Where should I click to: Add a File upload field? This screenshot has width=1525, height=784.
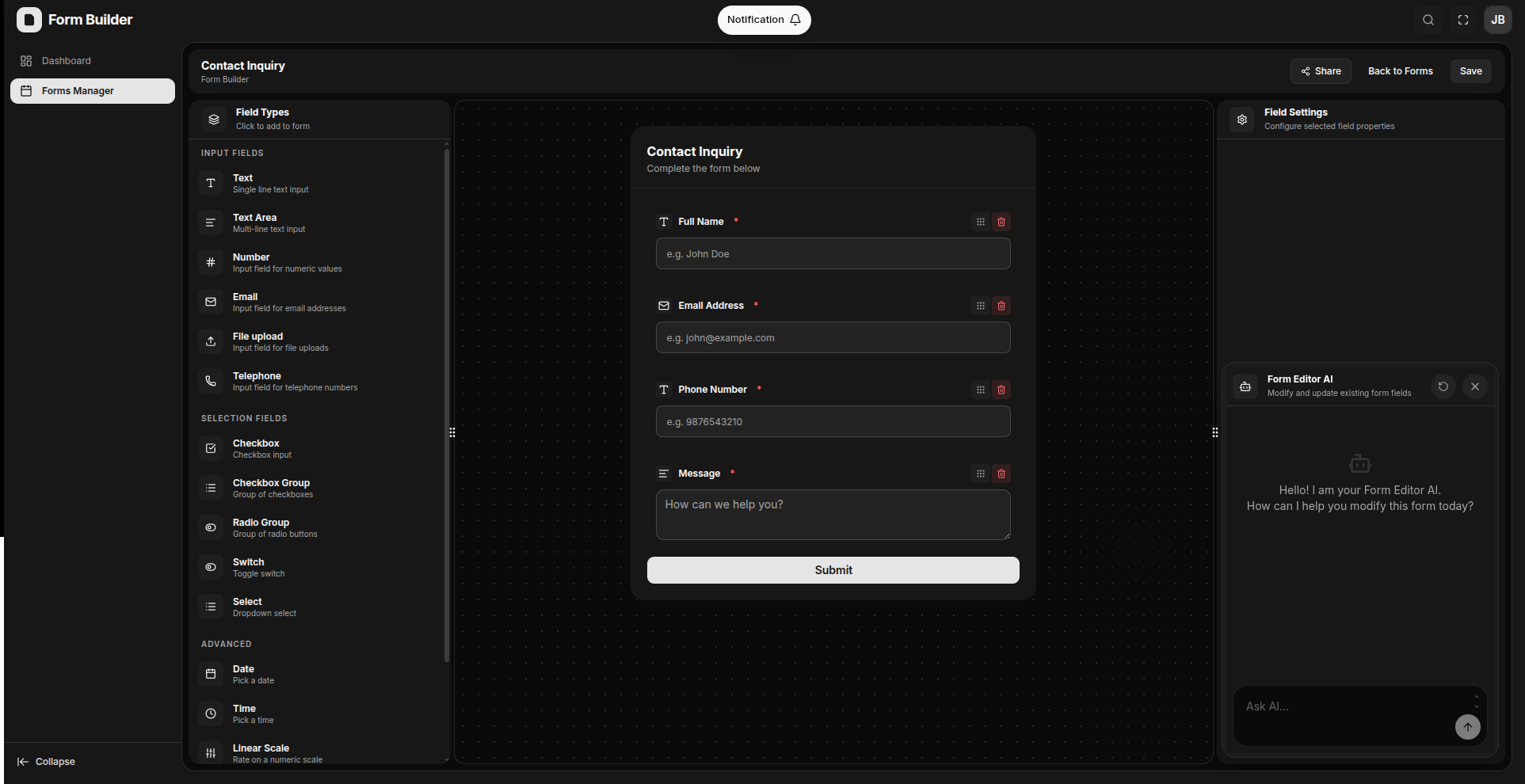tap(319, 341)
